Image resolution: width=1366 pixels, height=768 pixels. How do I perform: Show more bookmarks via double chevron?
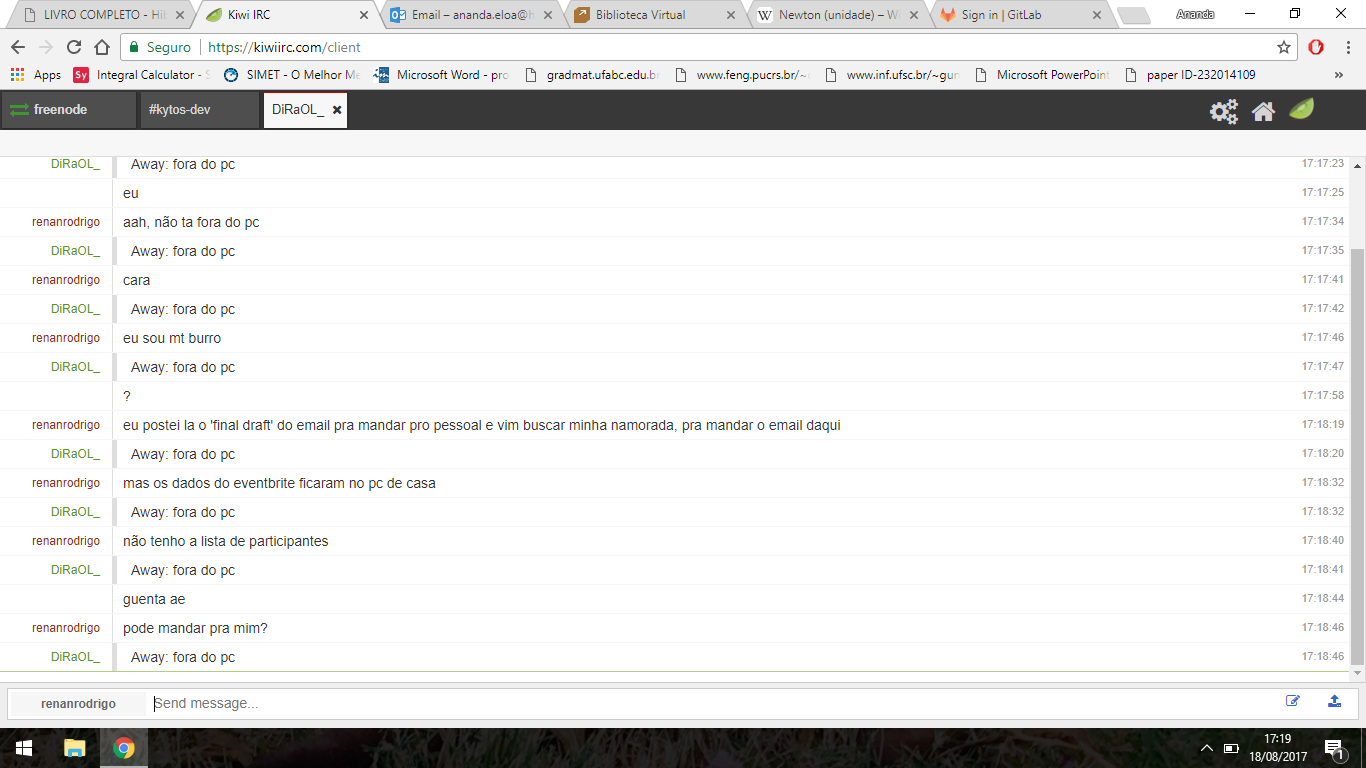[x=1339, y=75]
